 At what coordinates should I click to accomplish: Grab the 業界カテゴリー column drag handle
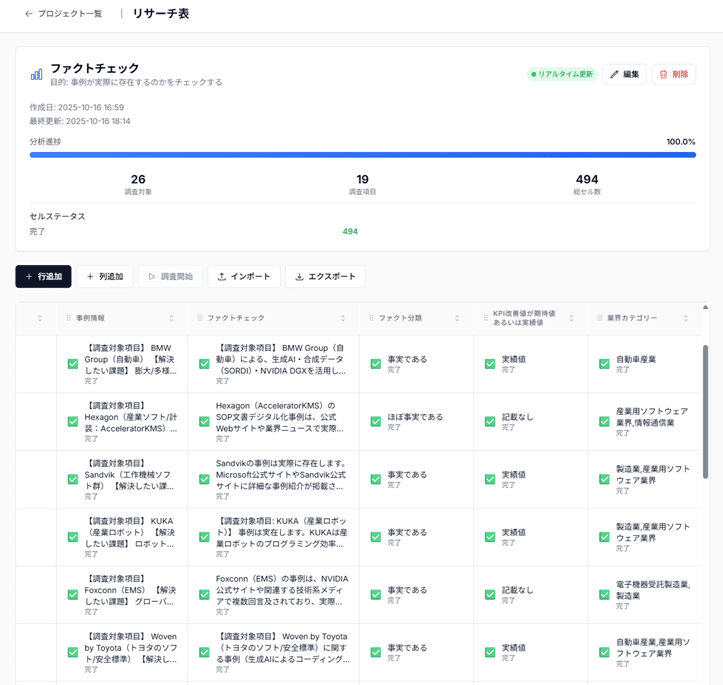click(x=600, y=318)
